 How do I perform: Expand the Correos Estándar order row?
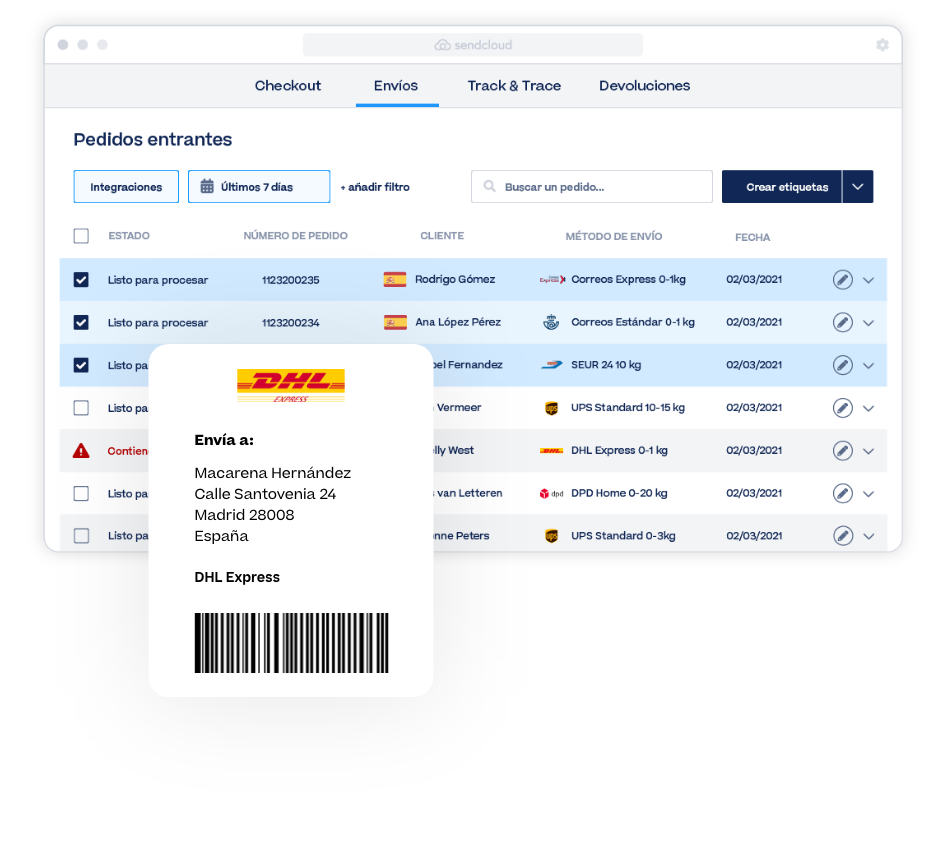868,323
